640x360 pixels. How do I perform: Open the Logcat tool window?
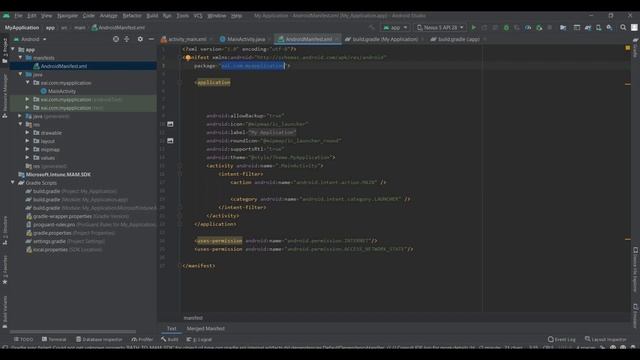click(199, 339)
